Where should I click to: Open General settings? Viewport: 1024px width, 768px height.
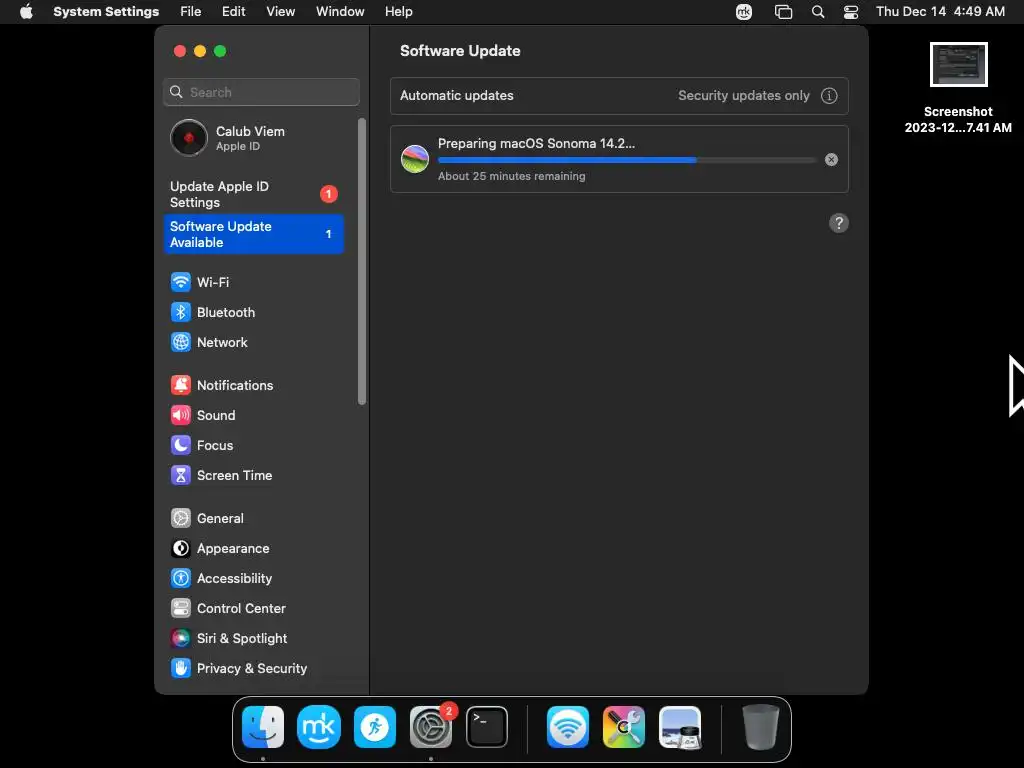click(x=253, y=519)
